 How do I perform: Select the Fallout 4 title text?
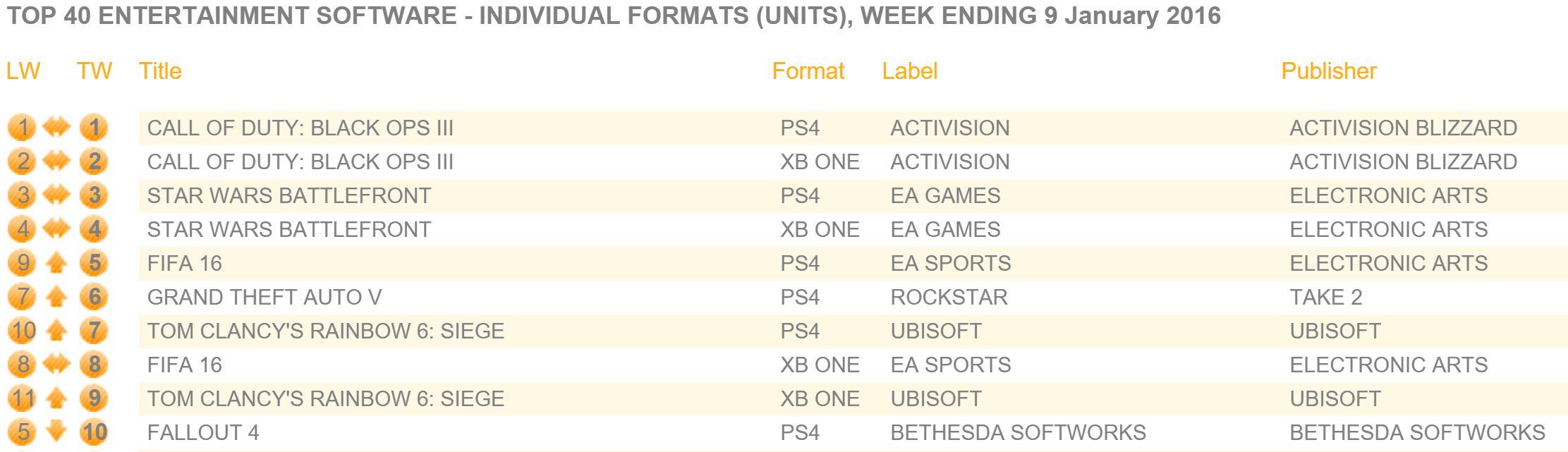(203, 432)
